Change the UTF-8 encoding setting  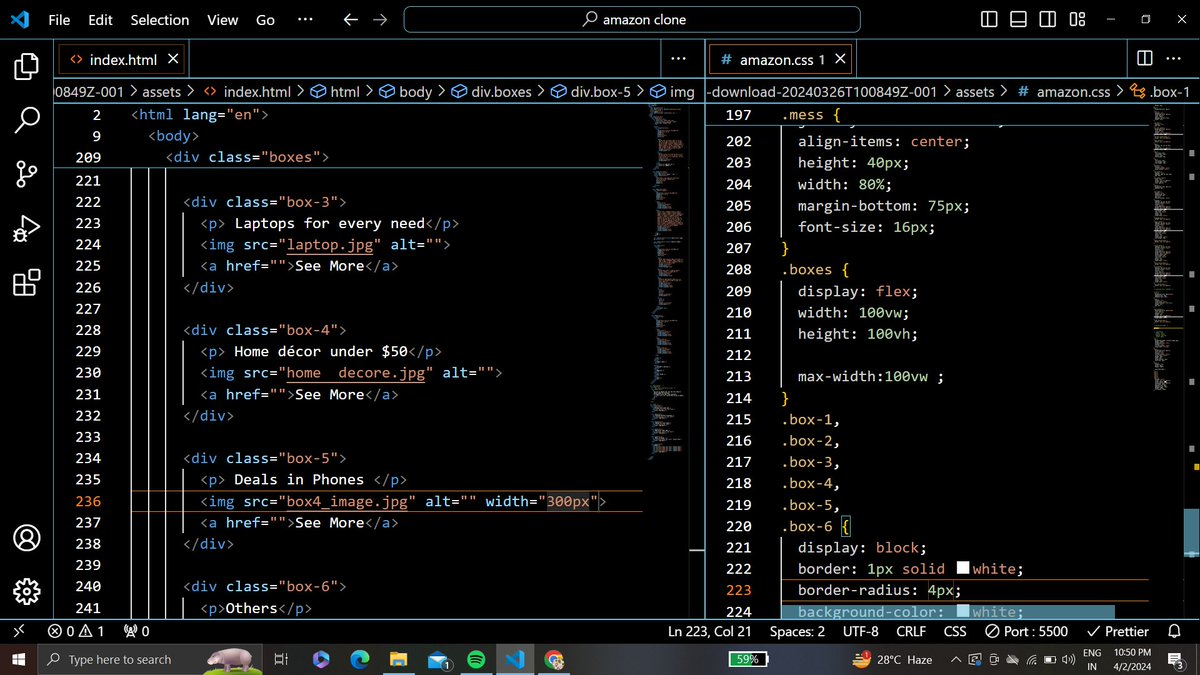860,631
